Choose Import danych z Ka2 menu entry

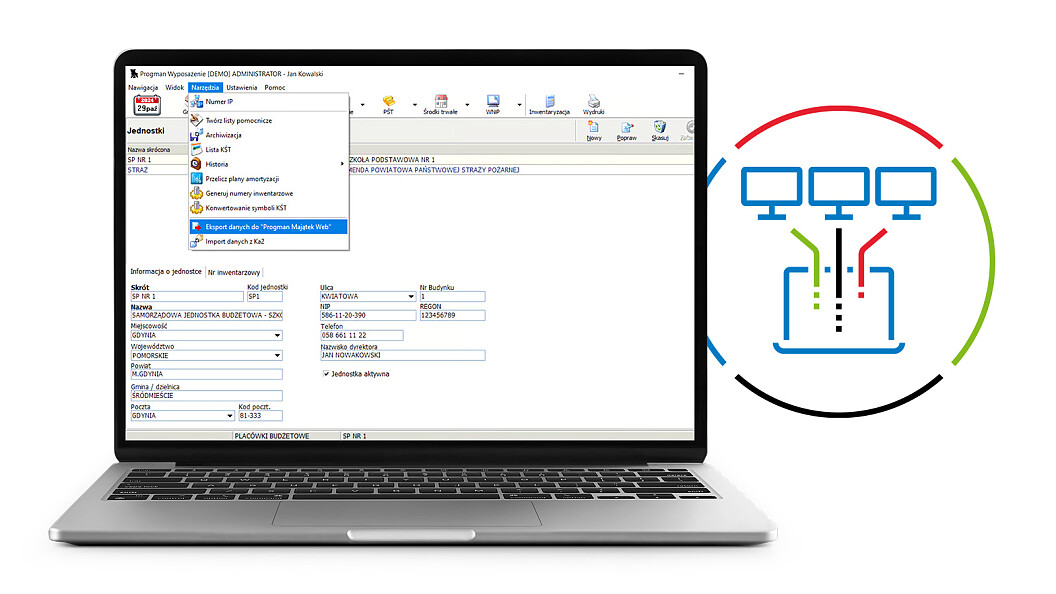pyautogui.click(x=269, y=241)
